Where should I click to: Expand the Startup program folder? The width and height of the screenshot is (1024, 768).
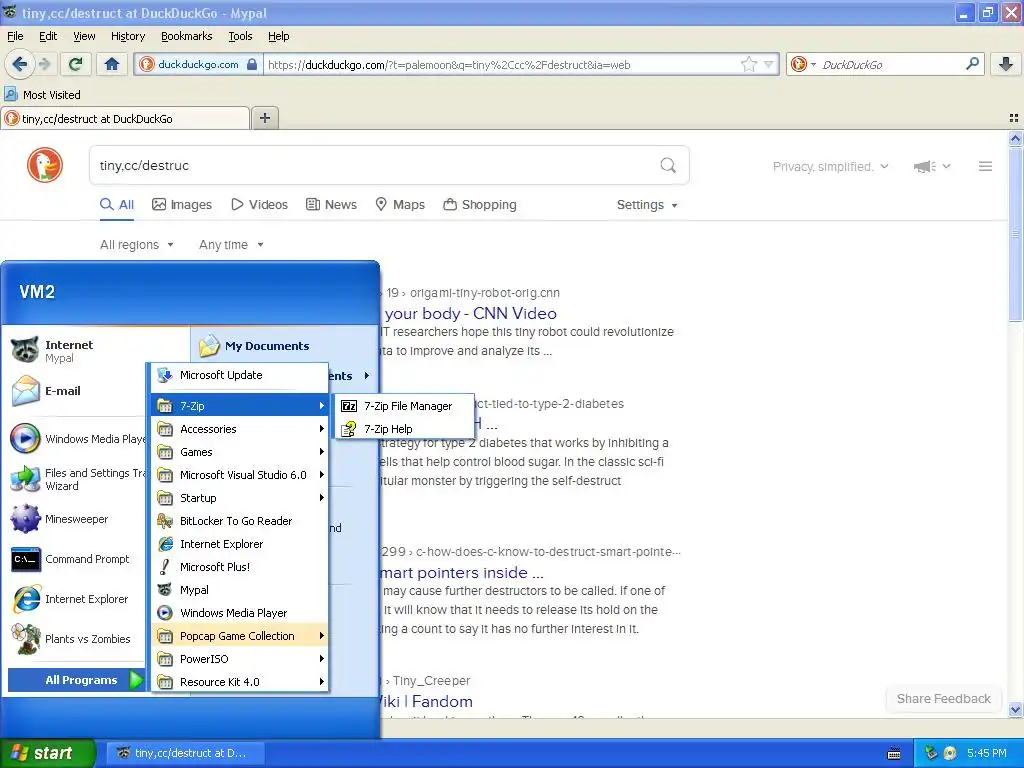(x=240, y=498)
